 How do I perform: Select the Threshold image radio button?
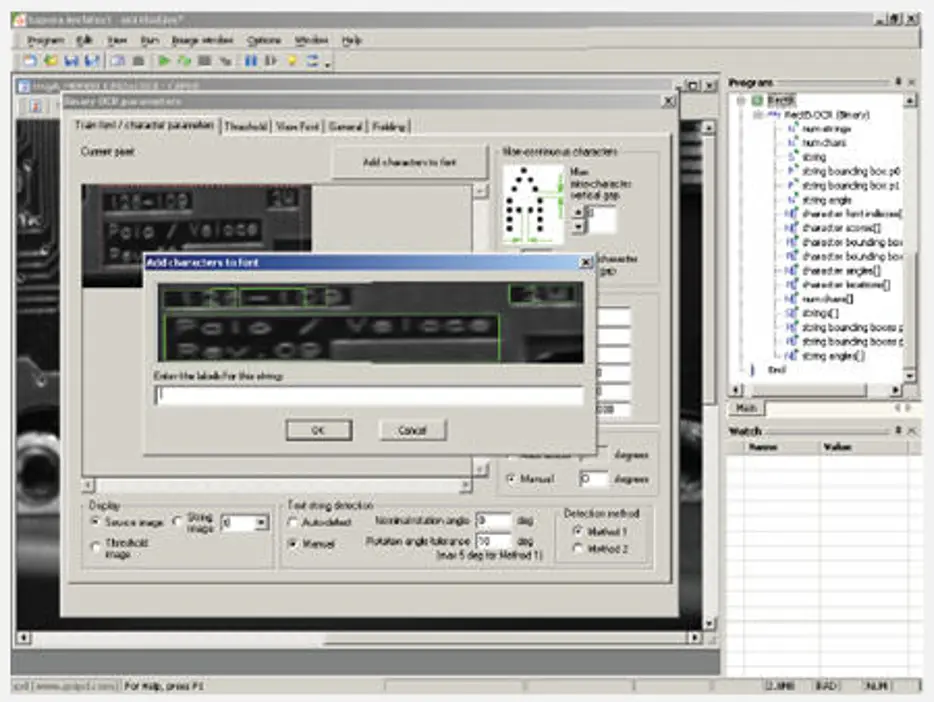click(x=96, y=547)
